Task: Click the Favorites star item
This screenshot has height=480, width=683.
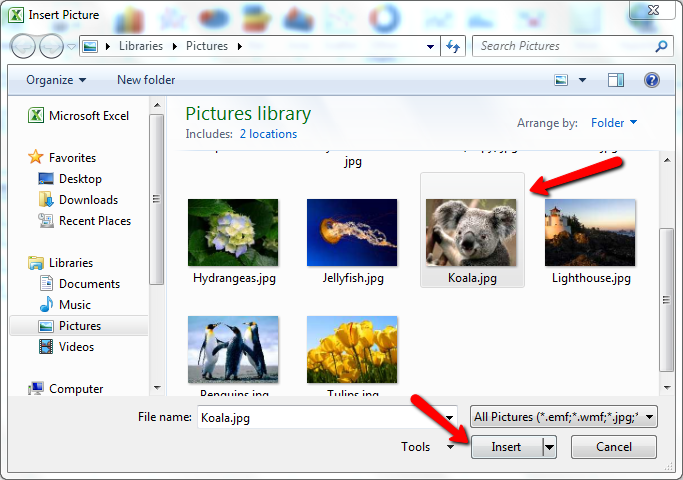Action: click(x=62, y=158)
